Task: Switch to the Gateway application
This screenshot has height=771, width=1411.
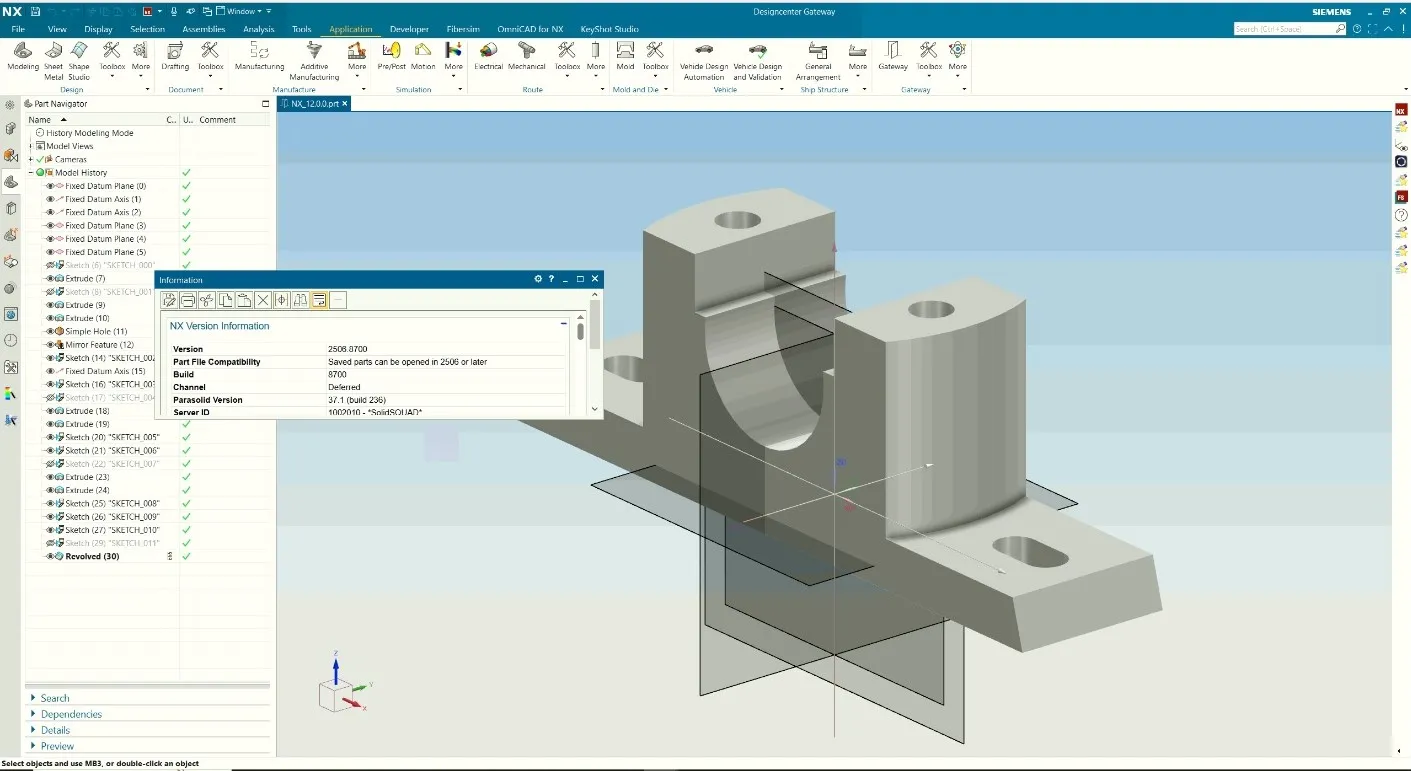Action: tap(893, 57)
